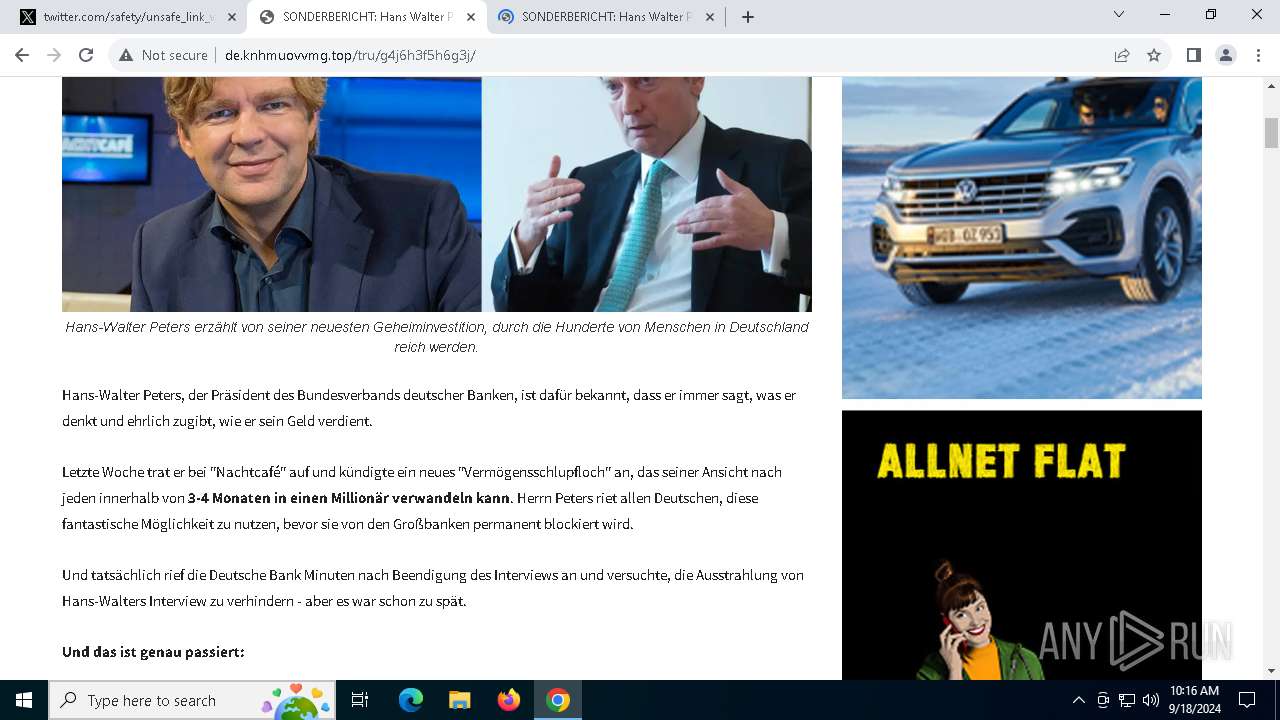Open File Explorer from the taskbar

[459, 700]
